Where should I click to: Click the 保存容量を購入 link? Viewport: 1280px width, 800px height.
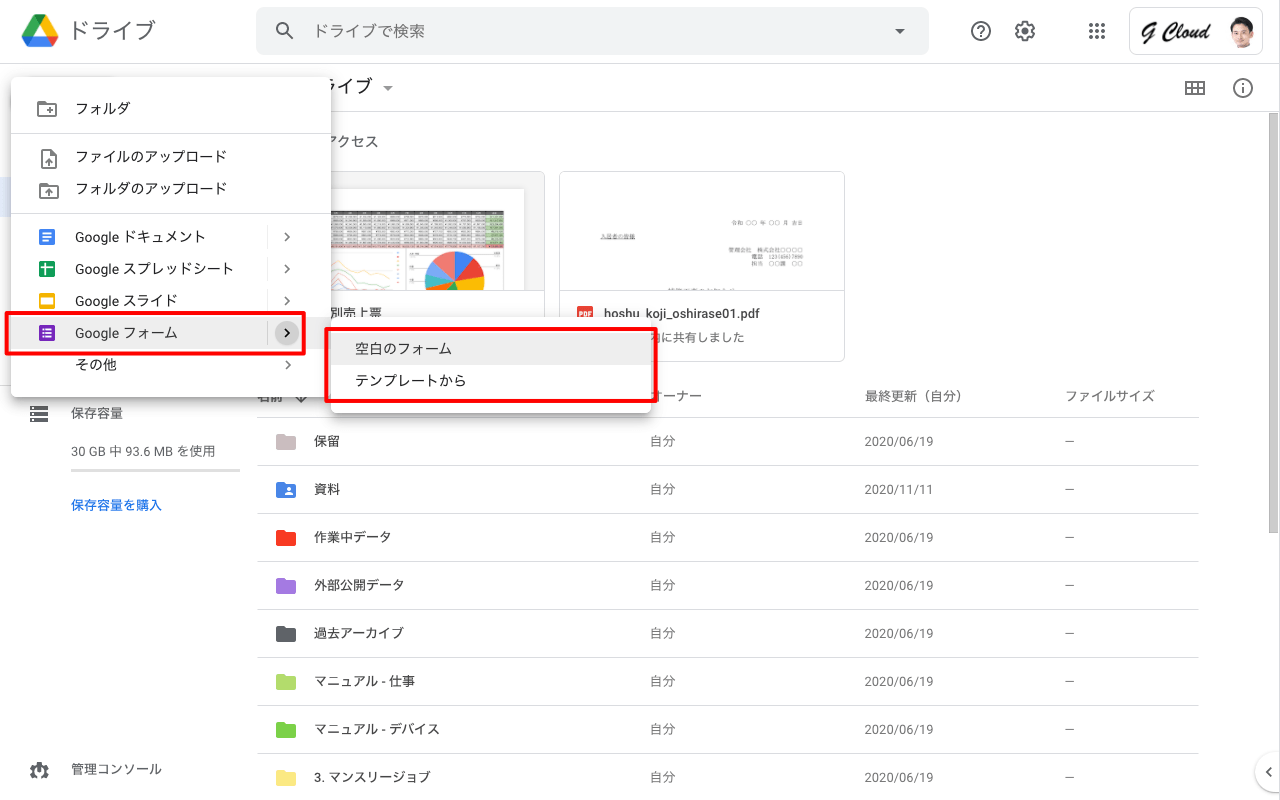116,505
